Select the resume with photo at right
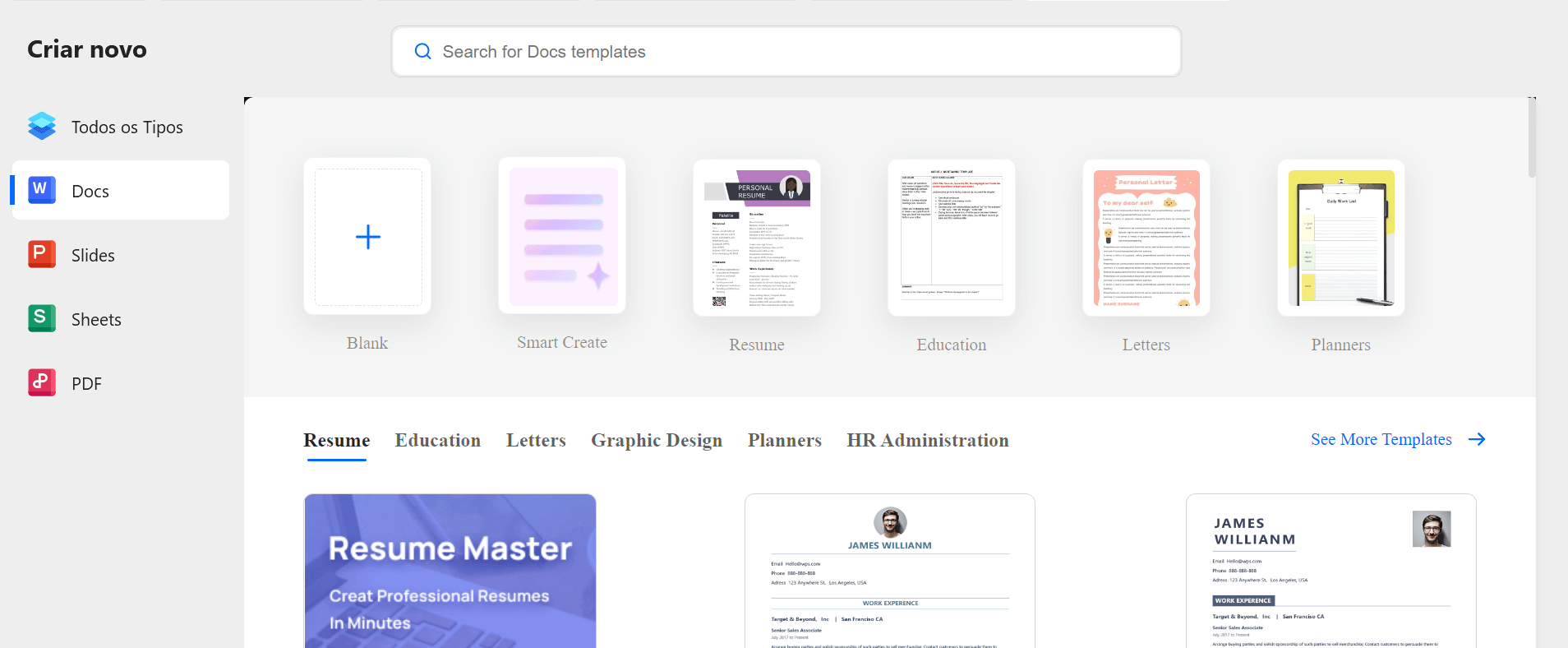The image size is (1568, 648). pyautogui.click(x=1331, y=571)
